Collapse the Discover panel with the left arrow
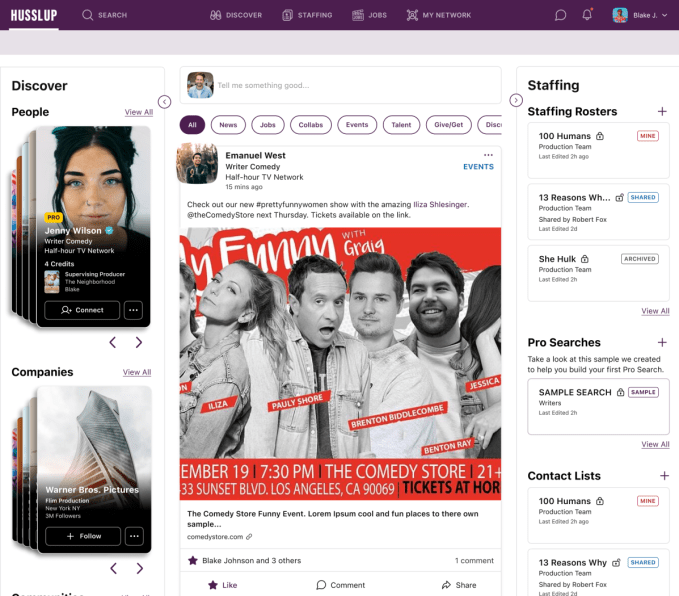679x596 pixels. click(x=165, y=102)
